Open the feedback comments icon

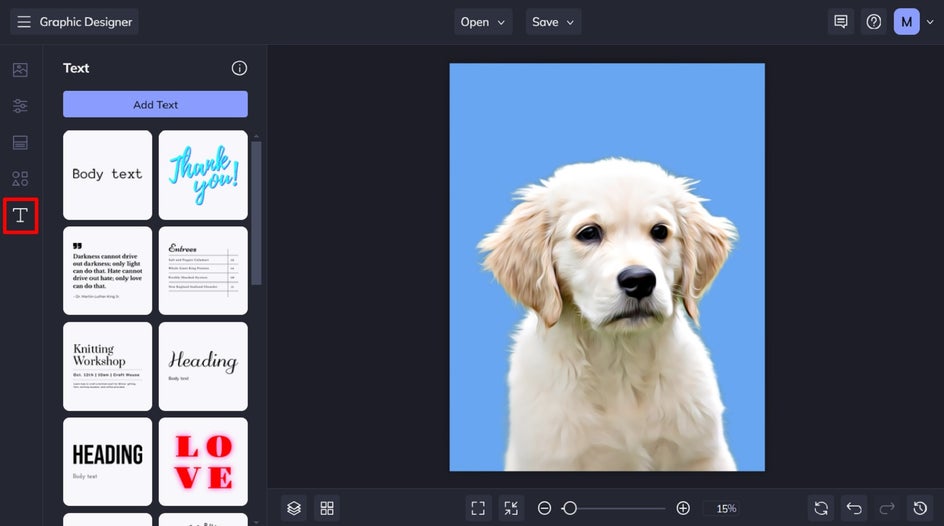[x=840, y=22]
